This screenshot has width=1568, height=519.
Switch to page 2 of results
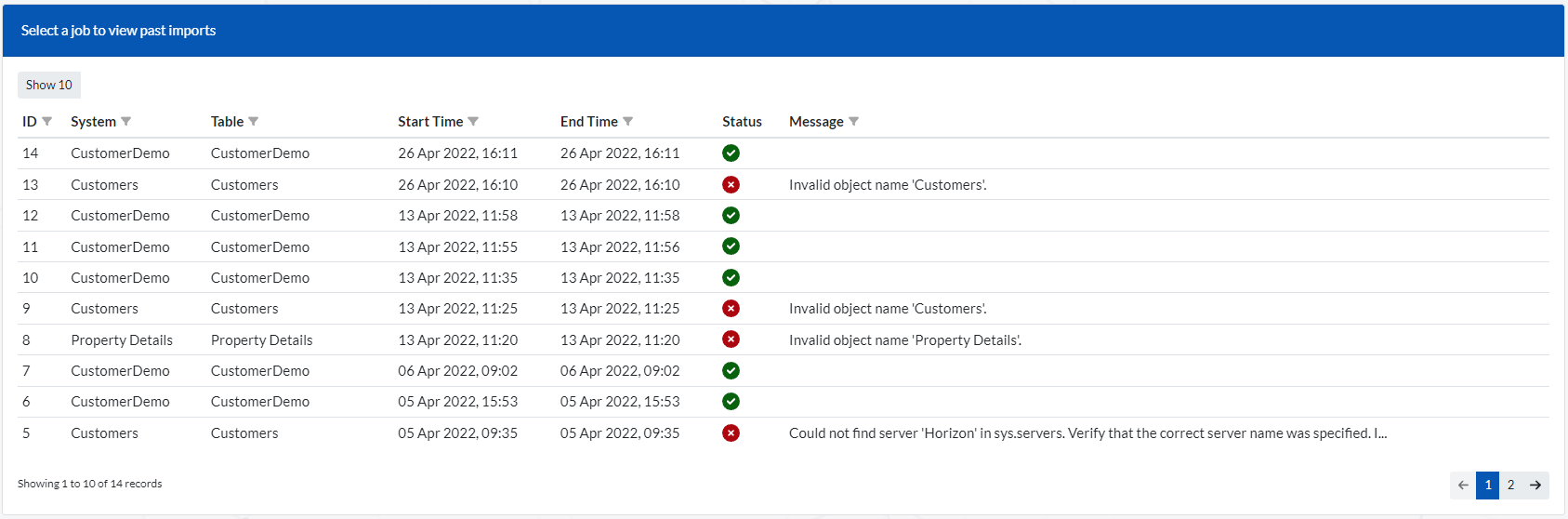pyautogui.click(x=1511, y=485)
